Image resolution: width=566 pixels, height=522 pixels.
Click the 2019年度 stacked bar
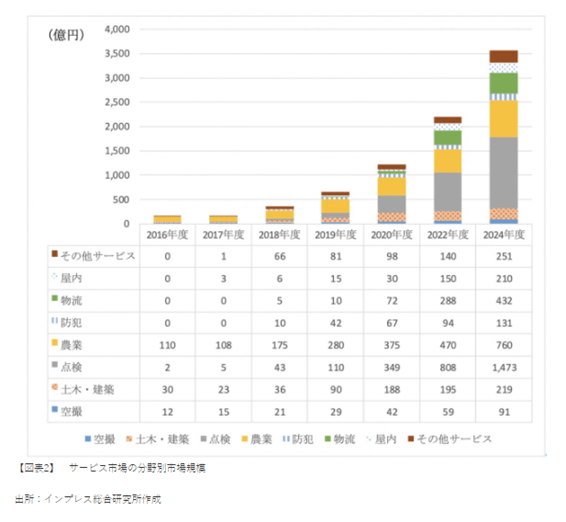point(335,208)
